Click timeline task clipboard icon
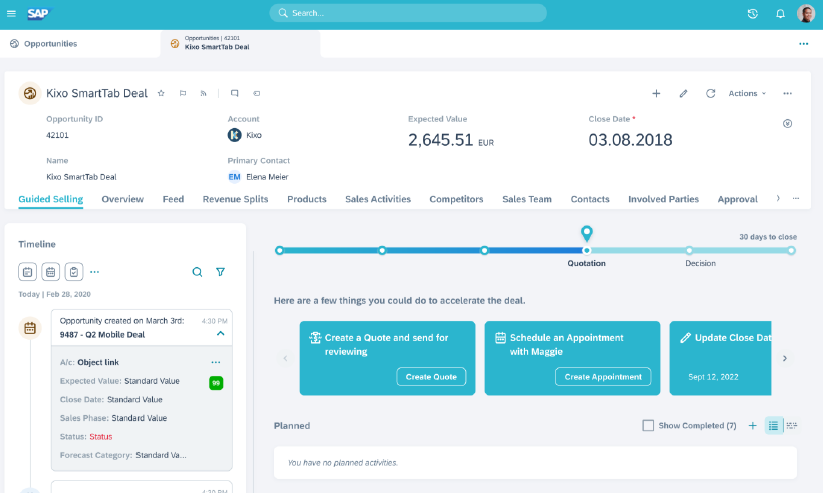The width and height of the screenshot is (823, 493). click(x=74, y=272)
